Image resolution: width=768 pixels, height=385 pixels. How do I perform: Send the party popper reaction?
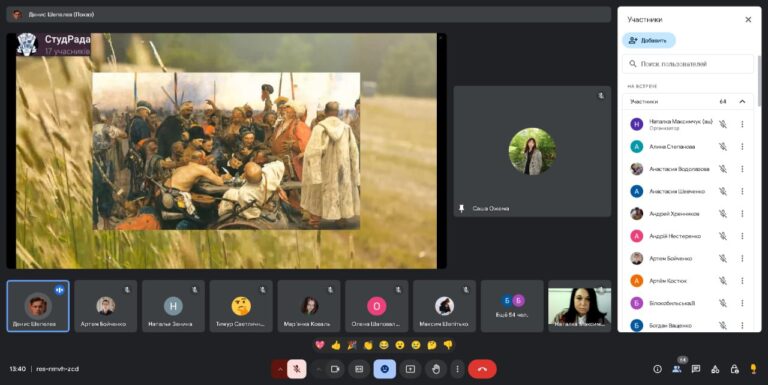pos(352,345)
